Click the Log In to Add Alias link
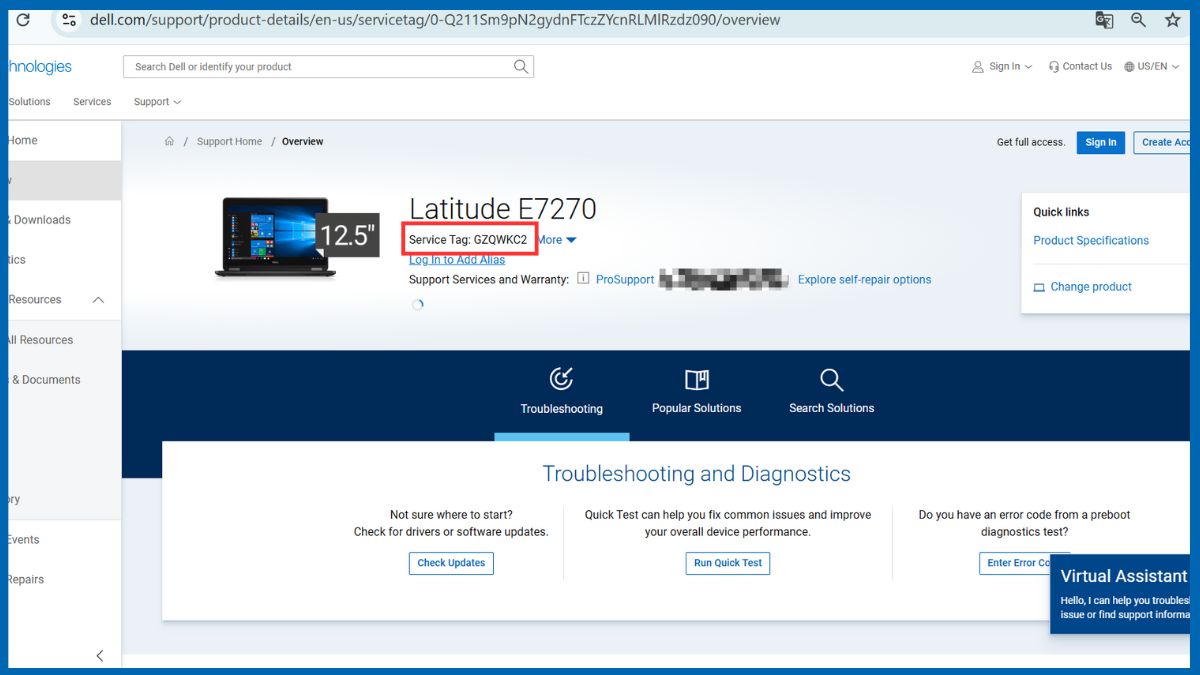The image size is (1200, 675). click(457, 260)
